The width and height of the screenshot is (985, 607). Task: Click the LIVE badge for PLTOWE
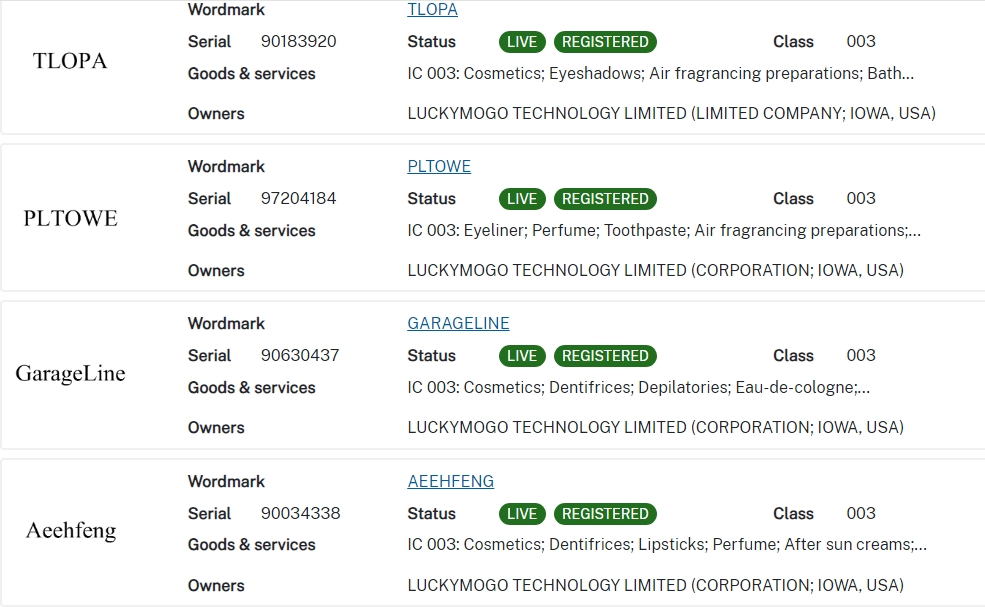pyautogui.click(x=521, y=199)
